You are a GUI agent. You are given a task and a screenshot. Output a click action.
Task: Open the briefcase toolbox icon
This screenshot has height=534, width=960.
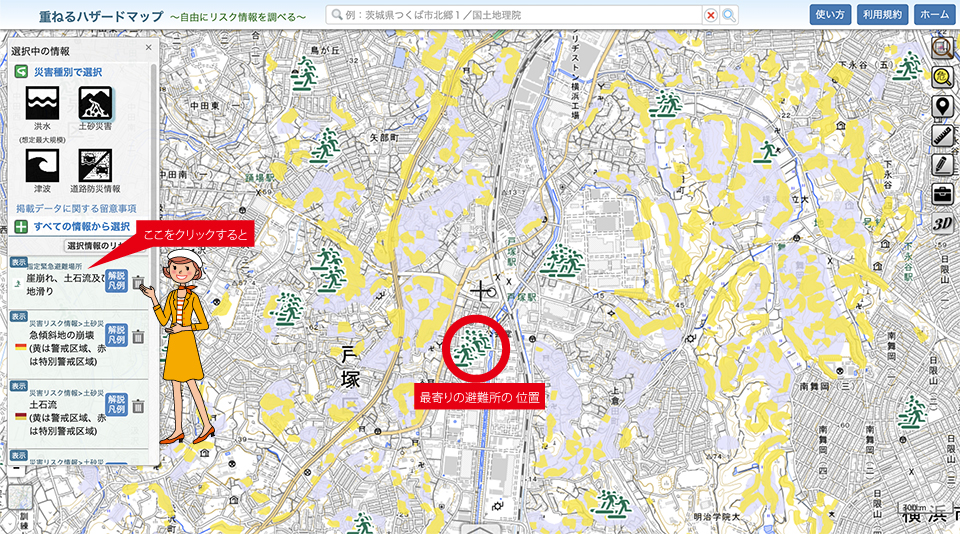pyautogui.click(x=941, y=193)
